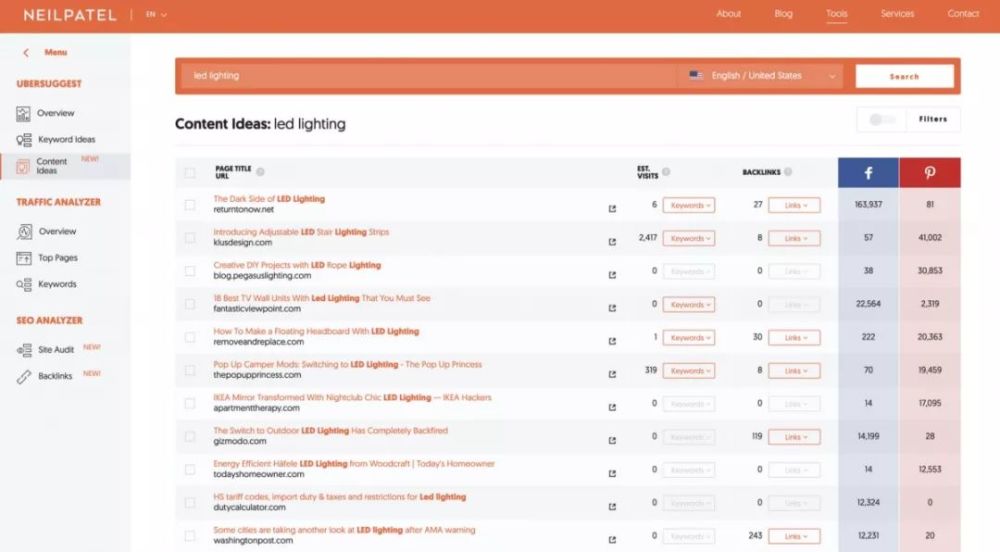Screen dimensions: 1000x552
Task: Click the Facebook column header icon
Action: (x=868, y=173)
